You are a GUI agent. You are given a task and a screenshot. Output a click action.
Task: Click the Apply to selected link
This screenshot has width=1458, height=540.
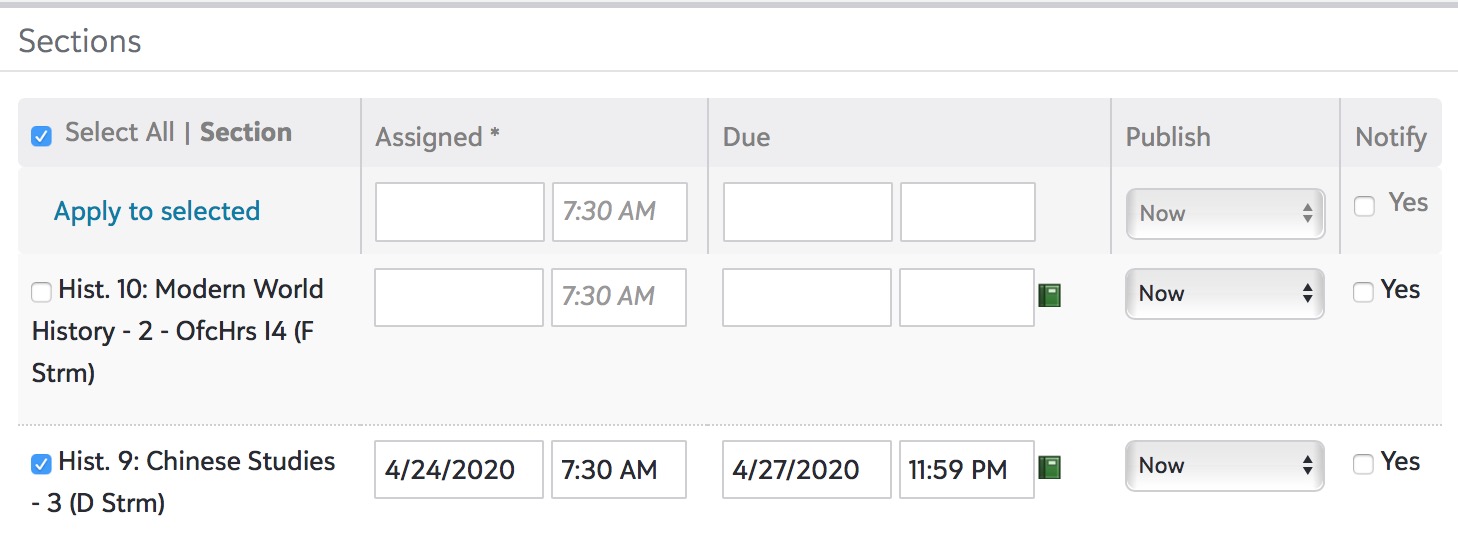pyautogui.click(x=157, y=211)
